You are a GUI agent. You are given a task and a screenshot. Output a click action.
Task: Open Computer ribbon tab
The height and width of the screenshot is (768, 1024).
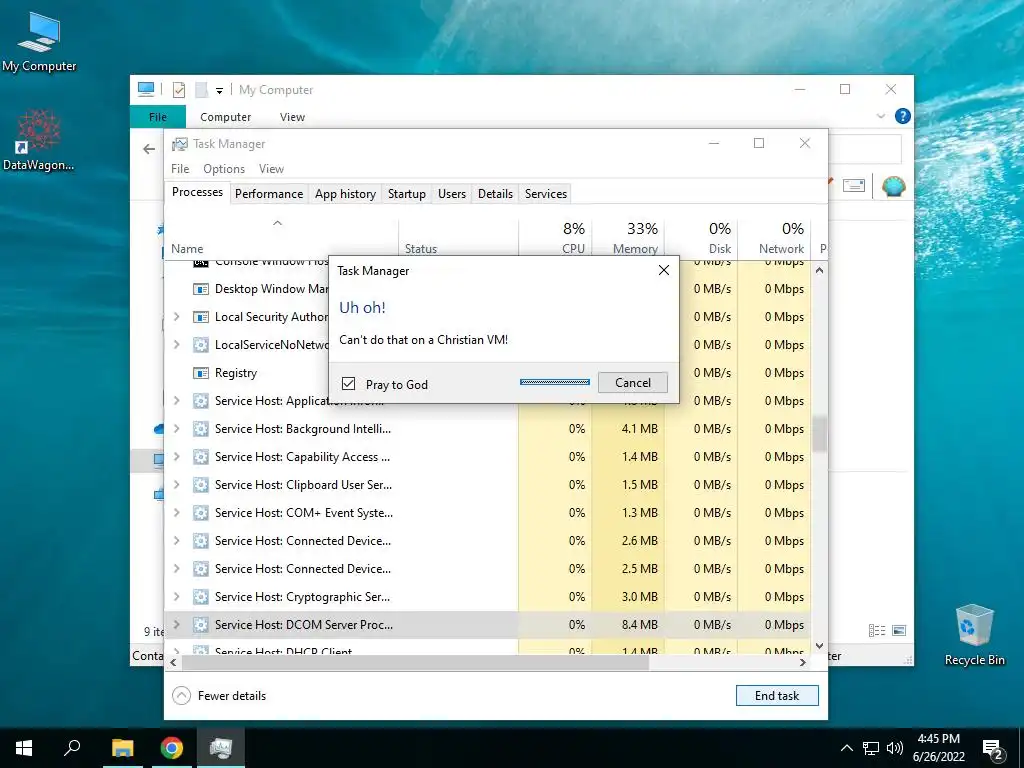(225, 117)
